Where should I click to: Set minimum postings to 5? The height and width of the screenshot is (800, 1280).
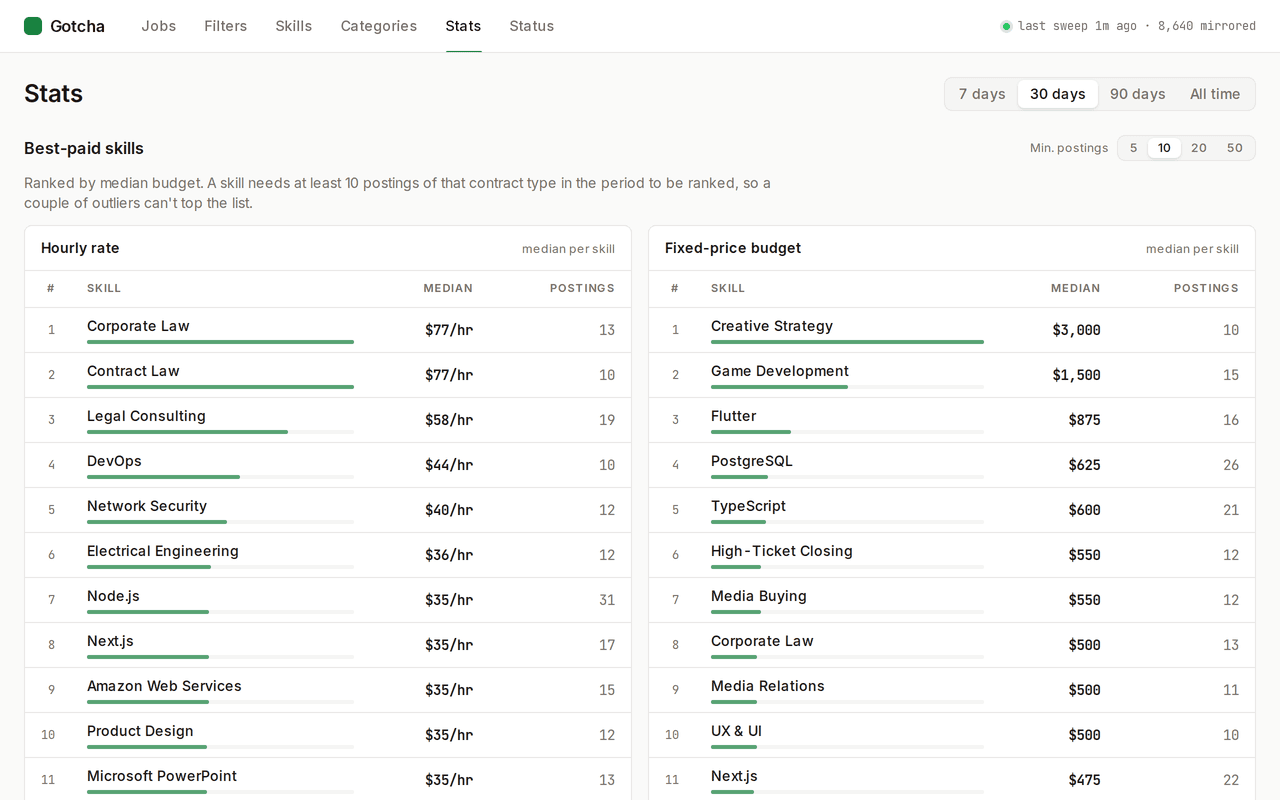[1133, 148]
